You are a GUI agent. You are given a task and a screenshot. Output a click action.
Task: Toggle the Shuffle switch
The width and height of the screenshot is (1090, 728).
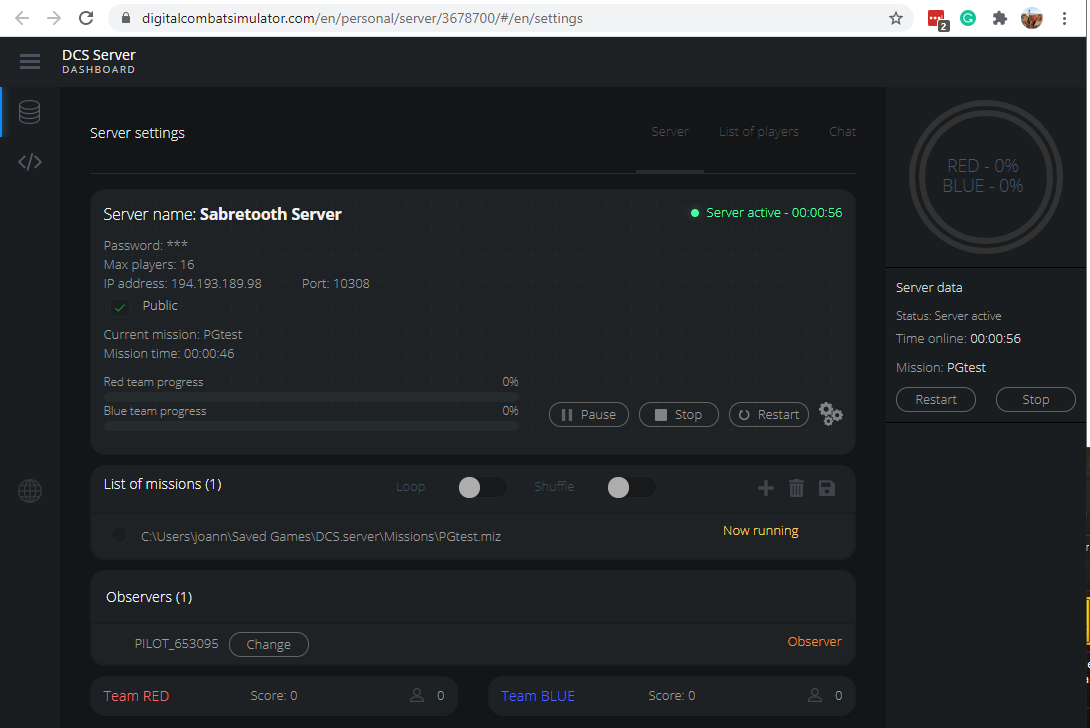[631, 487]
